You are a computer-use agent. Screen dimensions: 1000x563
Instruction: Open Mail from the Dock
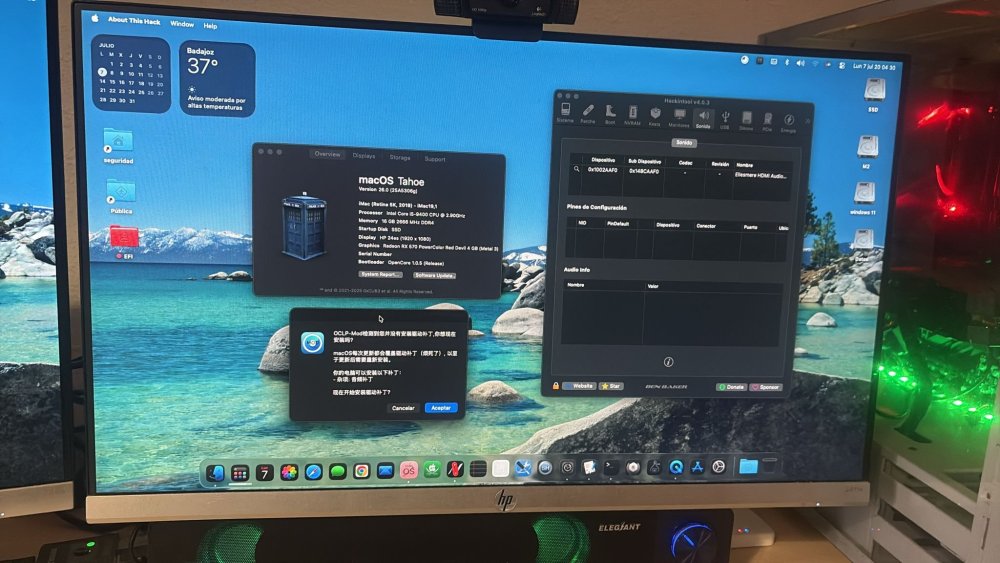[385, 471]
